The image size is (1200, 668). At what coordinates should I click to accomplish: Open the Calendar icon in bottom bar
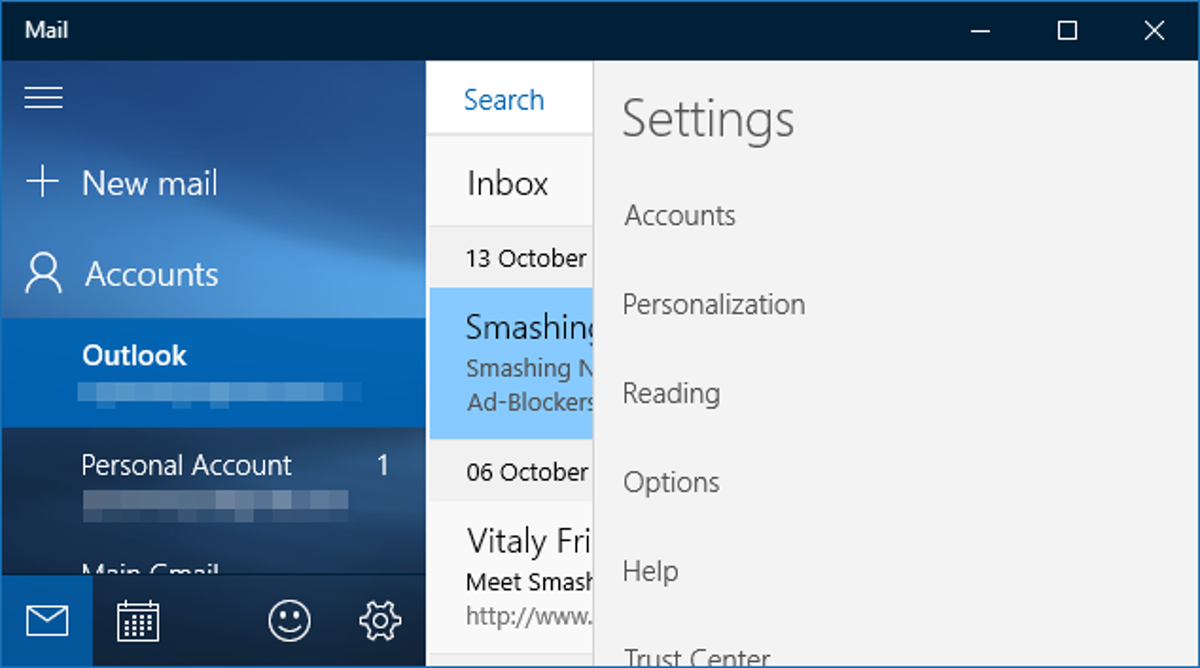pos(138,620)
